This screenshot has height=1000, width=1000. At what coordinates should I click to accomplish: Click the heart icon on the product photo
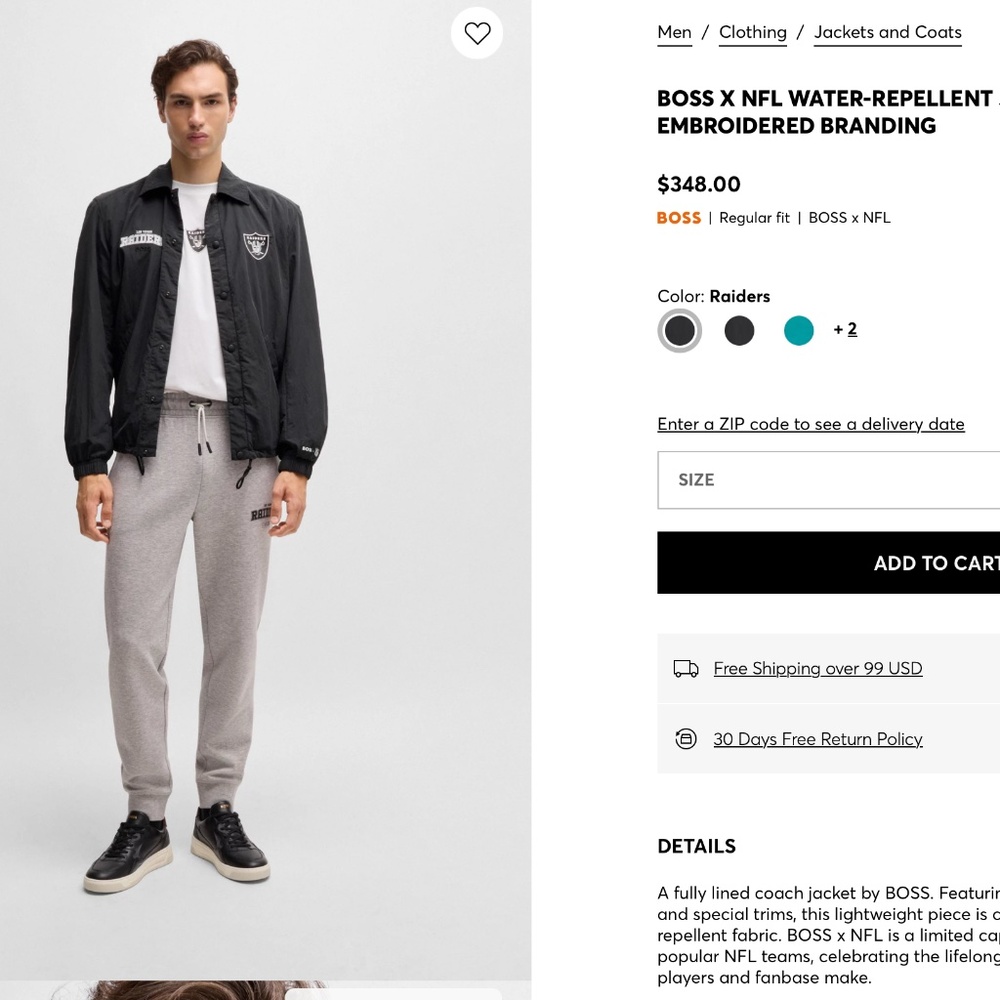pyautogui.click(x=477, y=33)
